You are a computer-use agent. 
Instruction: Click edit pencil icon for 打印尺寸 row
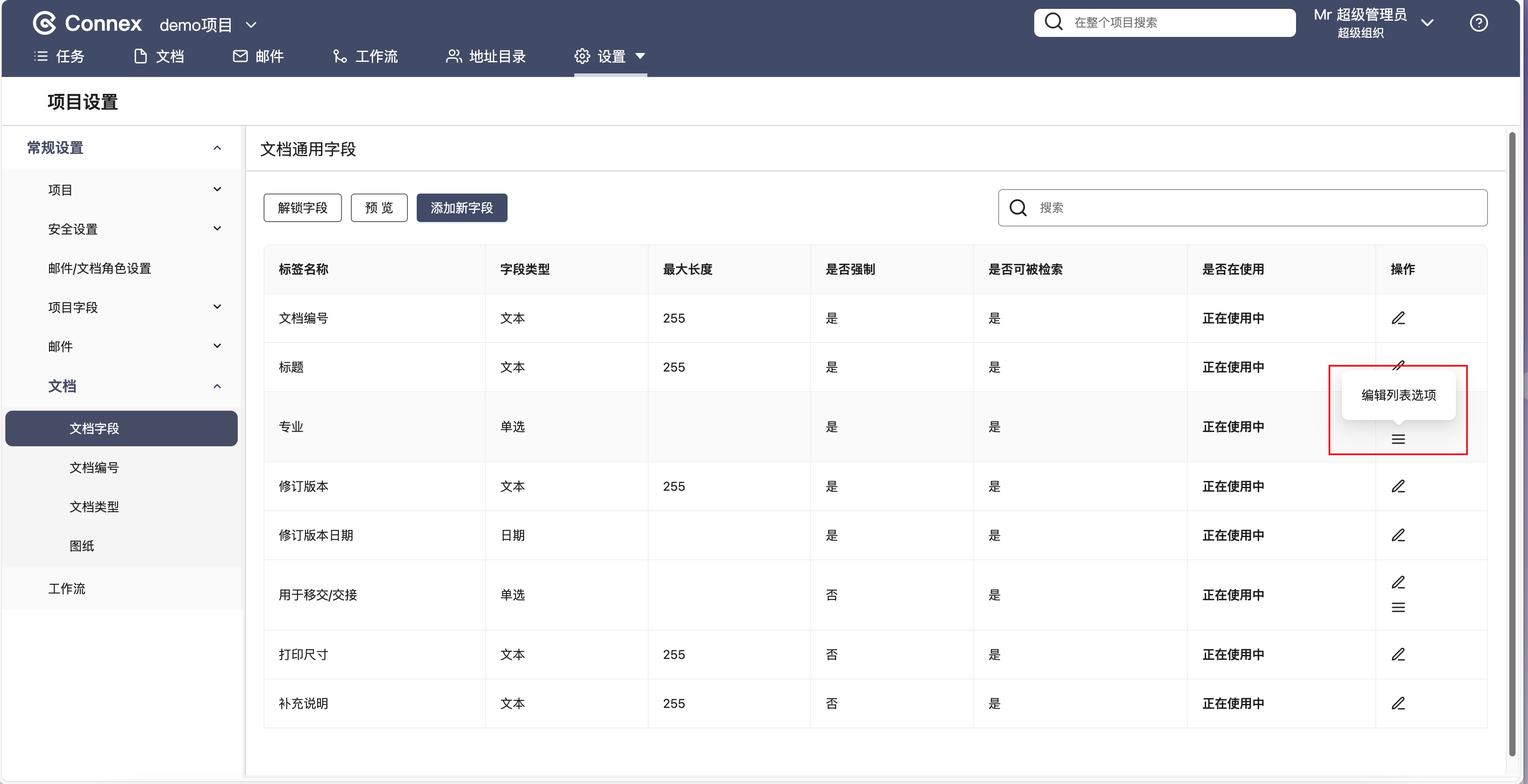(1398, 654)
